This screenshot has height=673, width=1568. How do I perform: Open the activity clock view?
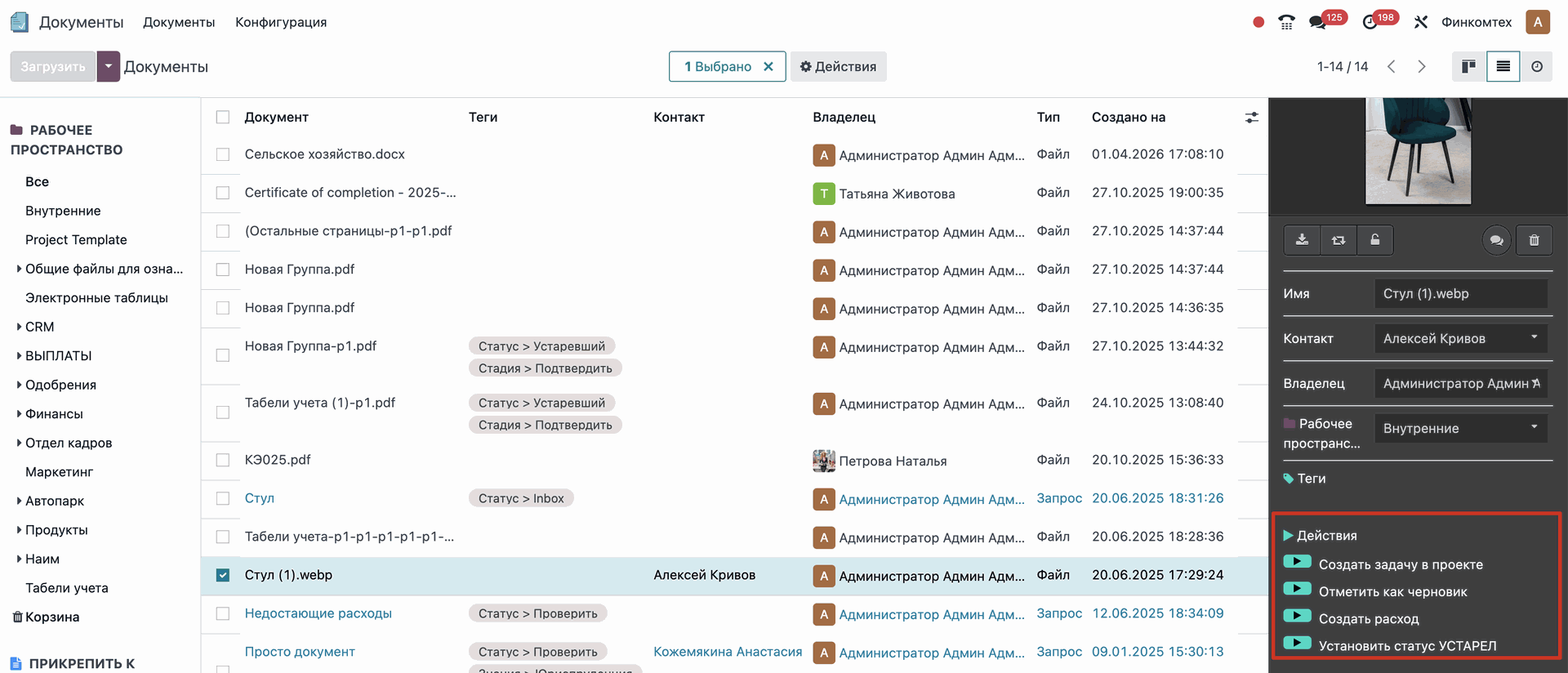pos(1537,67)
